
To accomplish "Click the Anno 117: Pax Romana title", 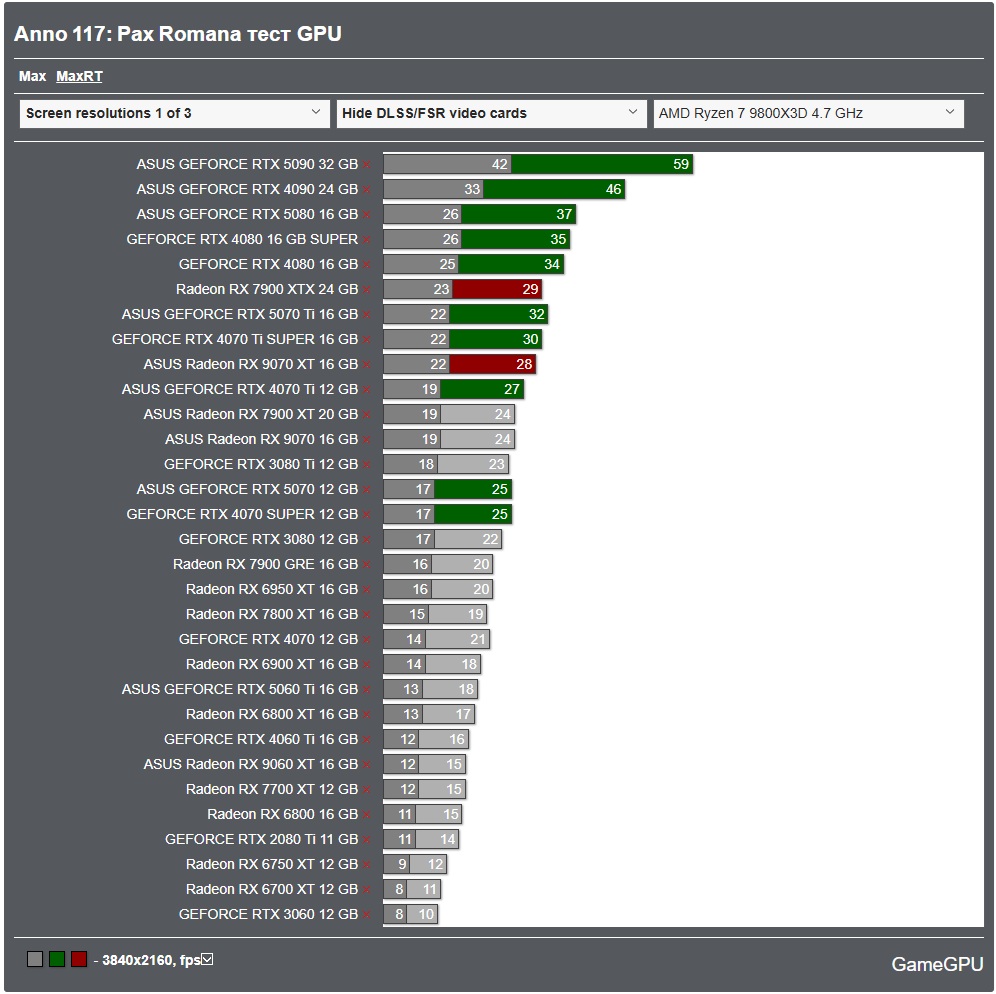I will pos(174,33).
